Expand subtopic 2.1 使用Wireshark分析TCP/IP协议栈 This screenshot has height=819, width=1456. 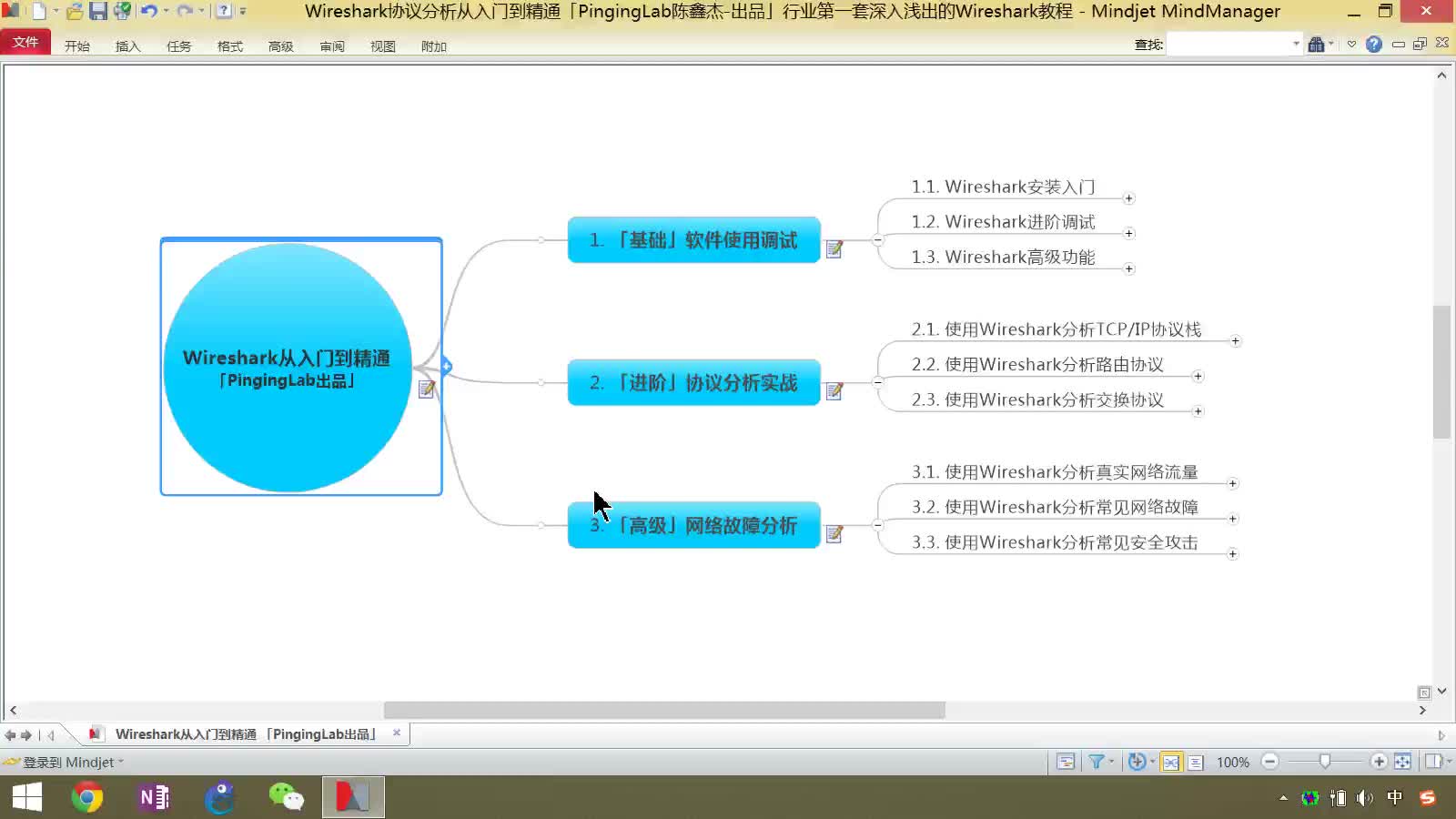coord(1235,341)
